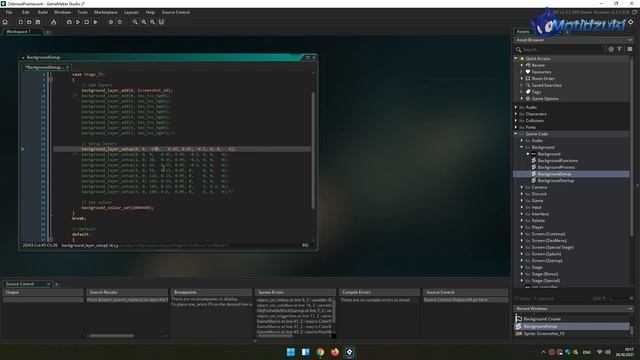This screenshot has width=640, height=360.
Task: Clean the project with the broom icon
Action: (96, 22)
